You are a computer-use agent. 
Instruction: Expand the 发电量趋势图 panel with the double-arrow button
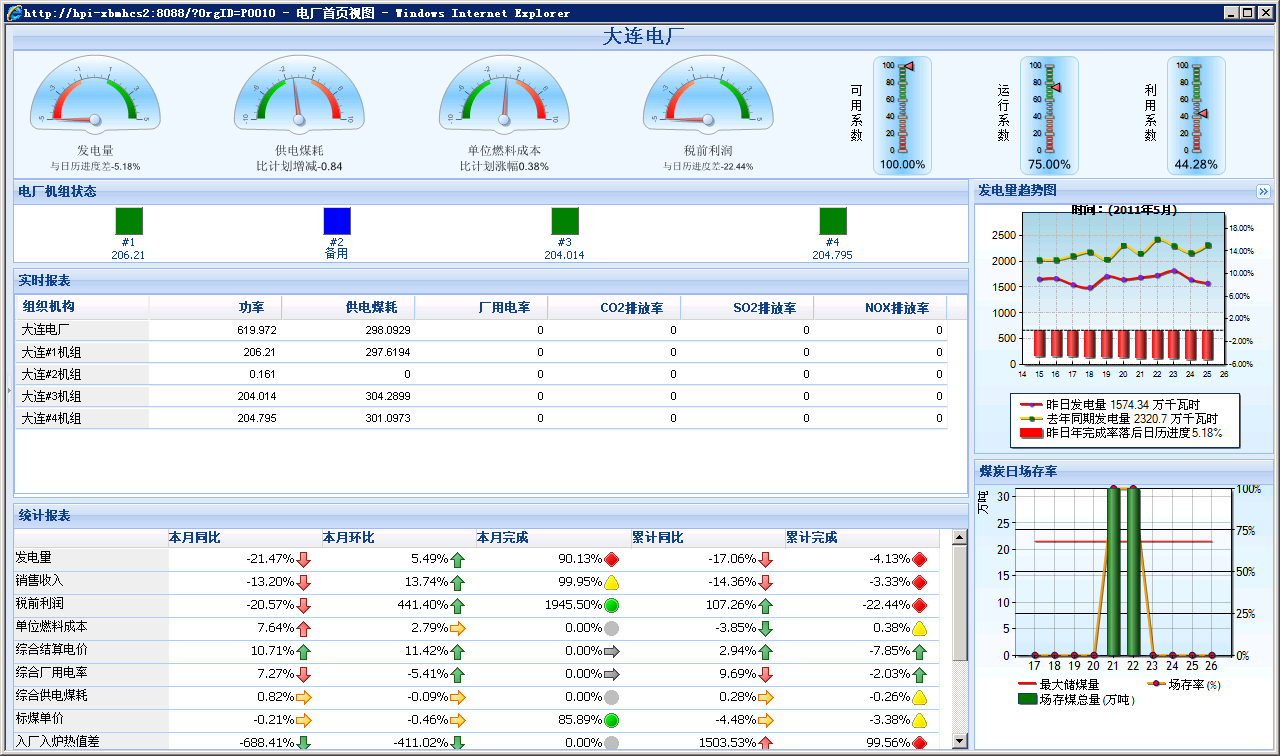point(1263,191)
